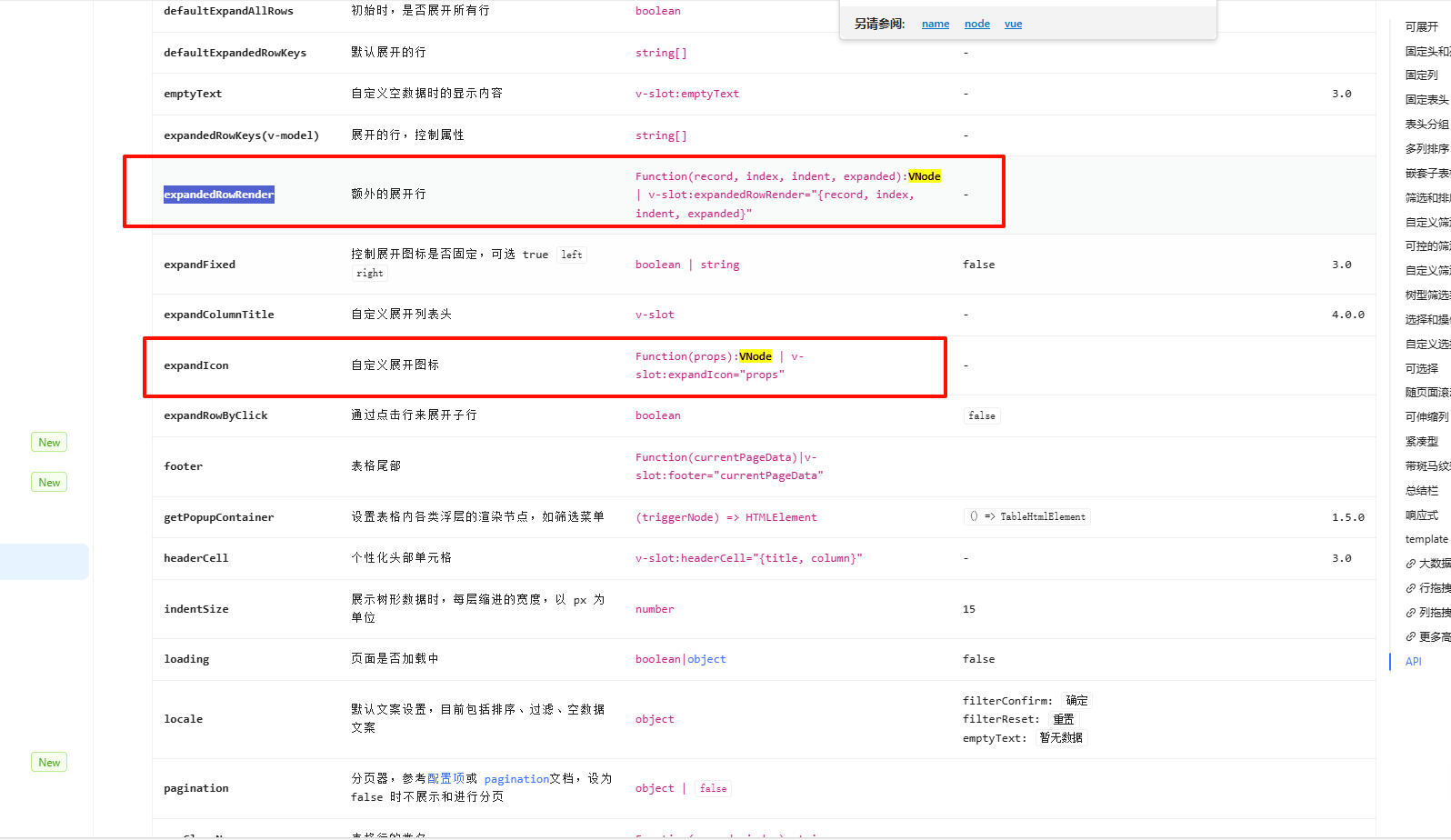Go to 选择和操作 anchor
The height and width of the screenshot is (840, 1451).
1427,320
